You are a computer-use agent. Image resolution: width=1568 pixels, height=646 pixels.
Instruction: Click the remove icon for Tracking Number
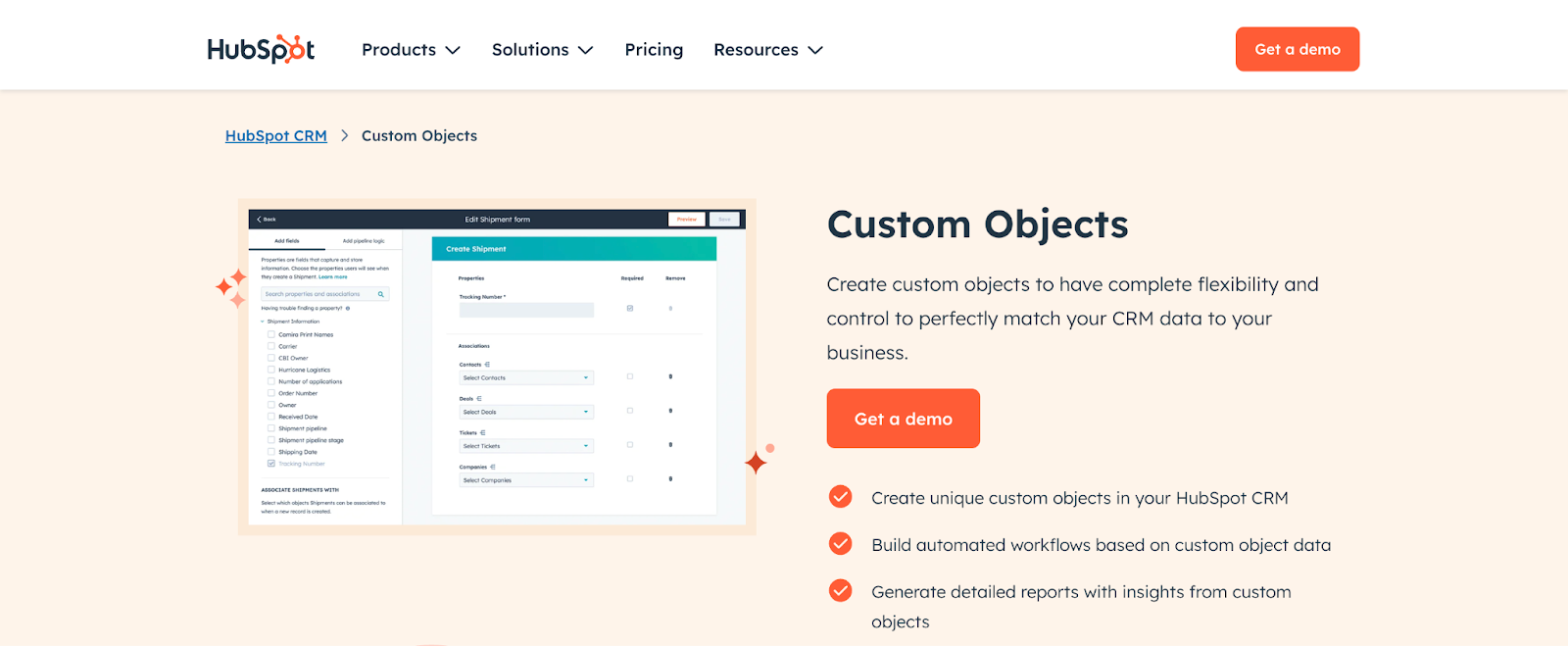(x=670, y=309)
